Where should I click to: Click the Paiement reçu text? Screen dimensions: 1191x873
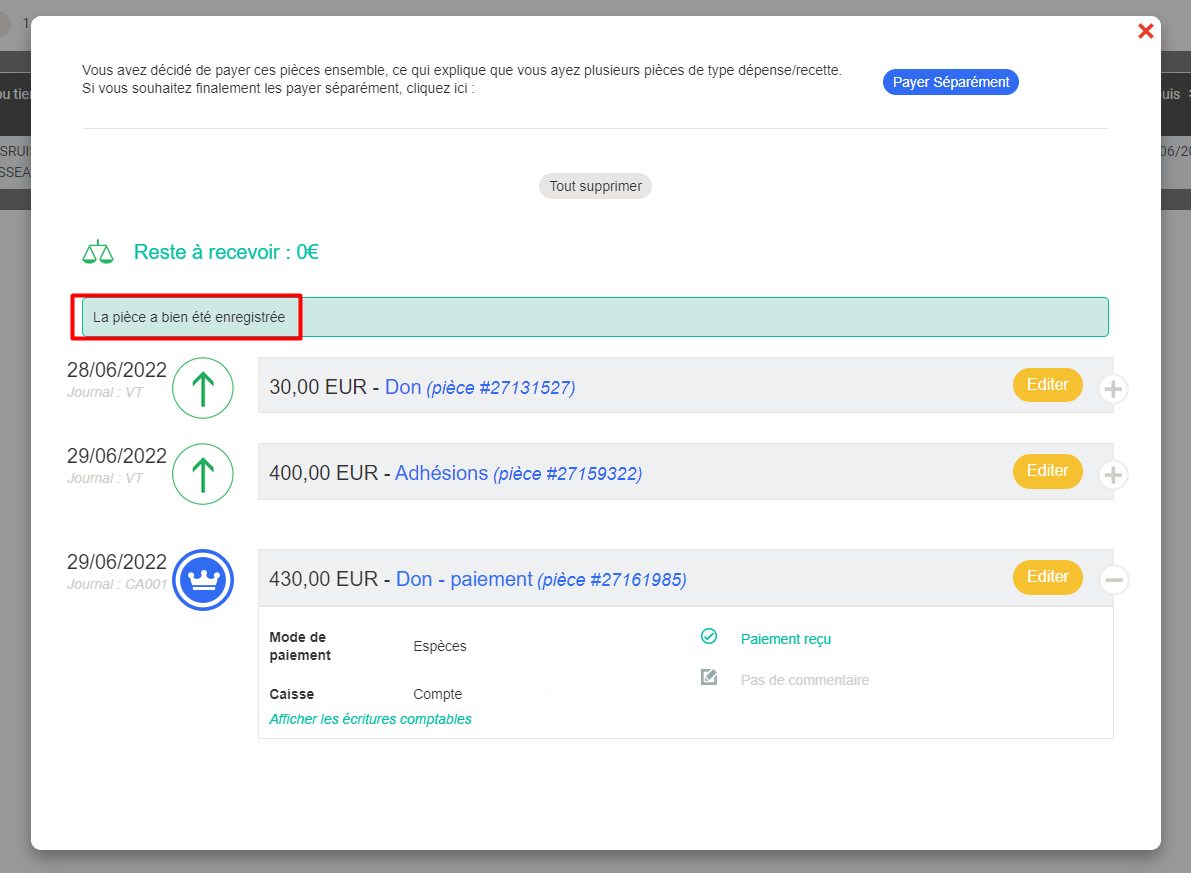(x=785, y=639)
